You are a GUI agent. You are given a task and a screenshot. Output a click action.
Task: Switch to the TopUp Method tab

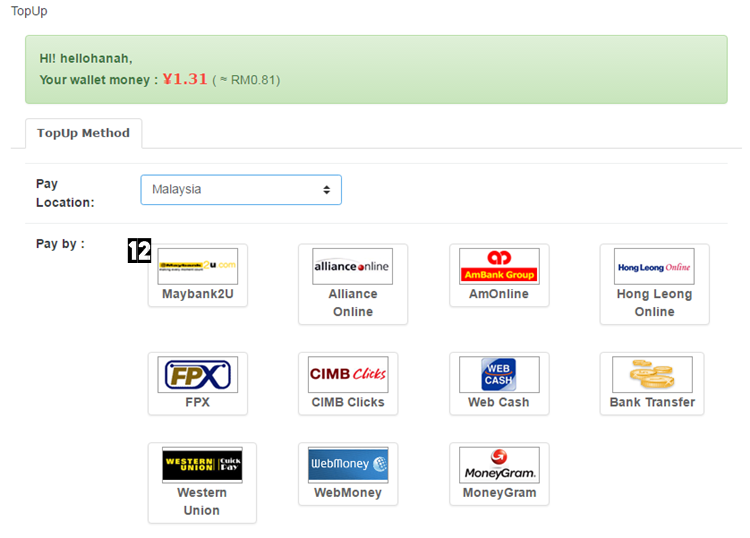pyautogui.click(x=84, y=133)
